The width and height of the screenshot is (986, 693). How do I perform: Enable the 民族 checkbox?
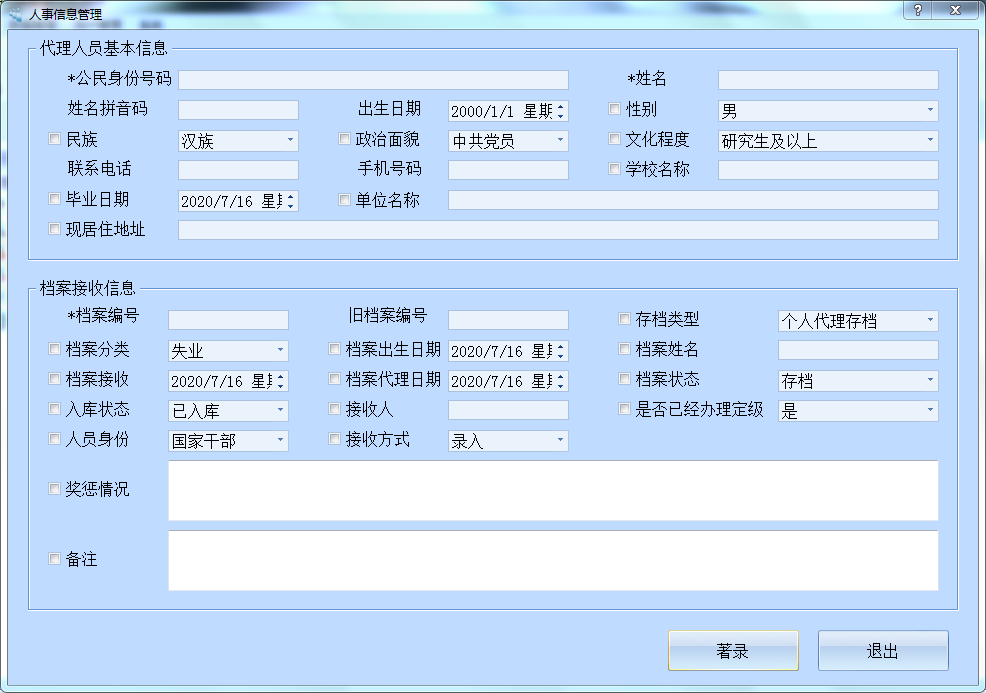(x=55, y=140)
